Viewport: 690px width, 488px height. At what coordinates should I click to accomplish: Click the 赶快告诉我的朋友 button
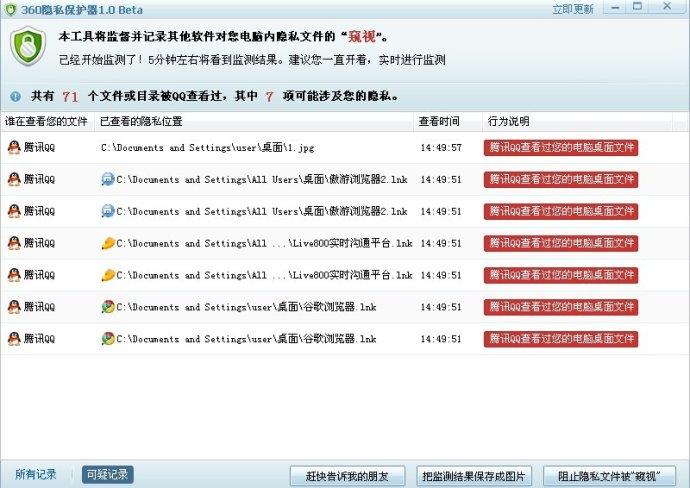pos(347,476)
